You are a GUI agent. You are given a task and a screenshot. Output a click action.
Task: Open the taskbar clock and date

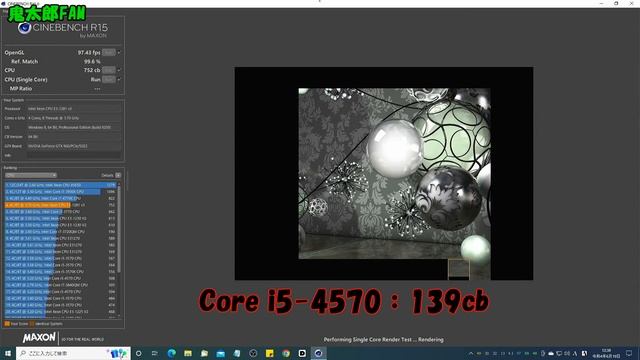tap(606, 353)
